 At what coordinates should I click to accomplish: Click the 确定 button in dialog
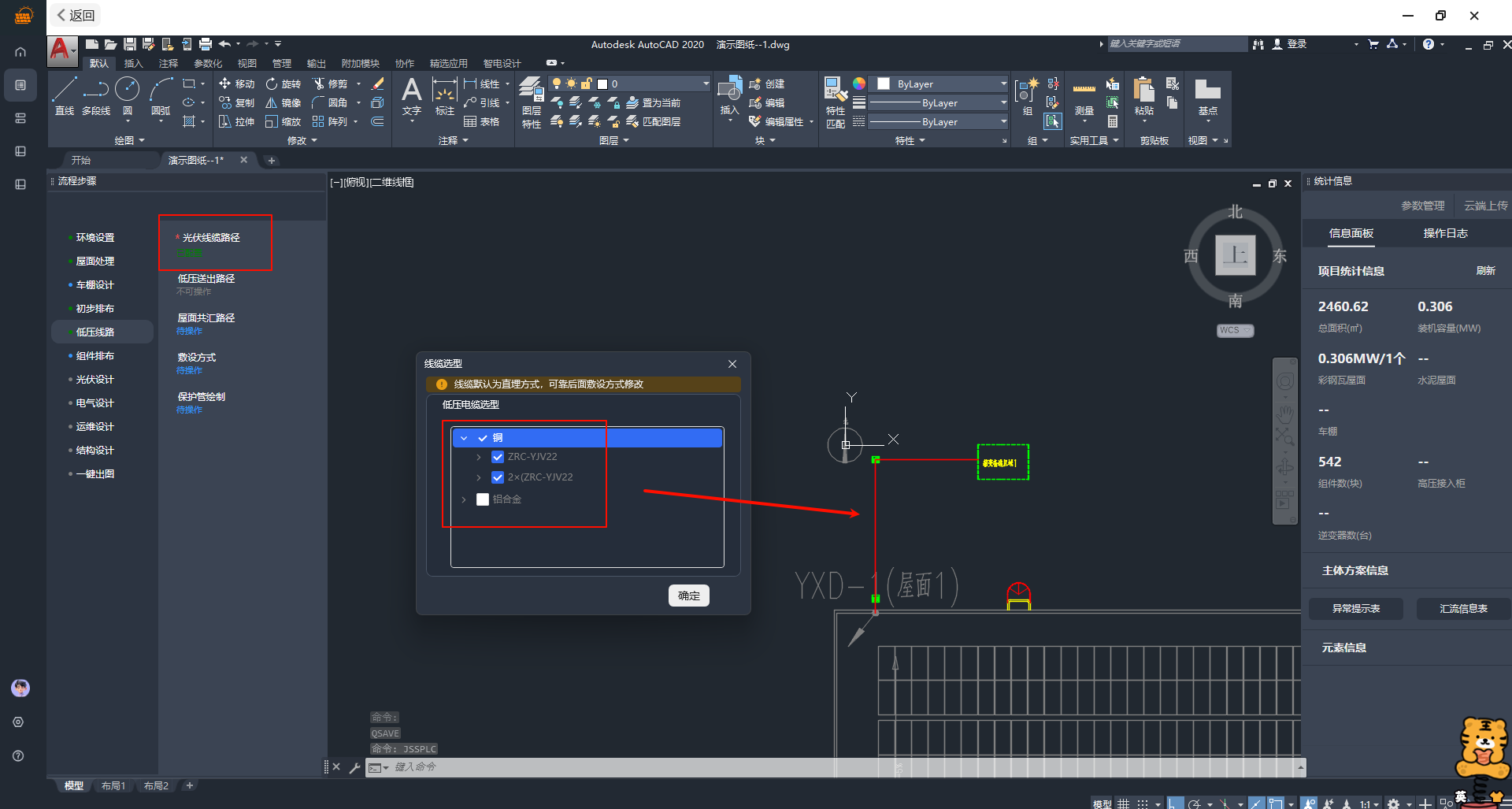point(688,596)
